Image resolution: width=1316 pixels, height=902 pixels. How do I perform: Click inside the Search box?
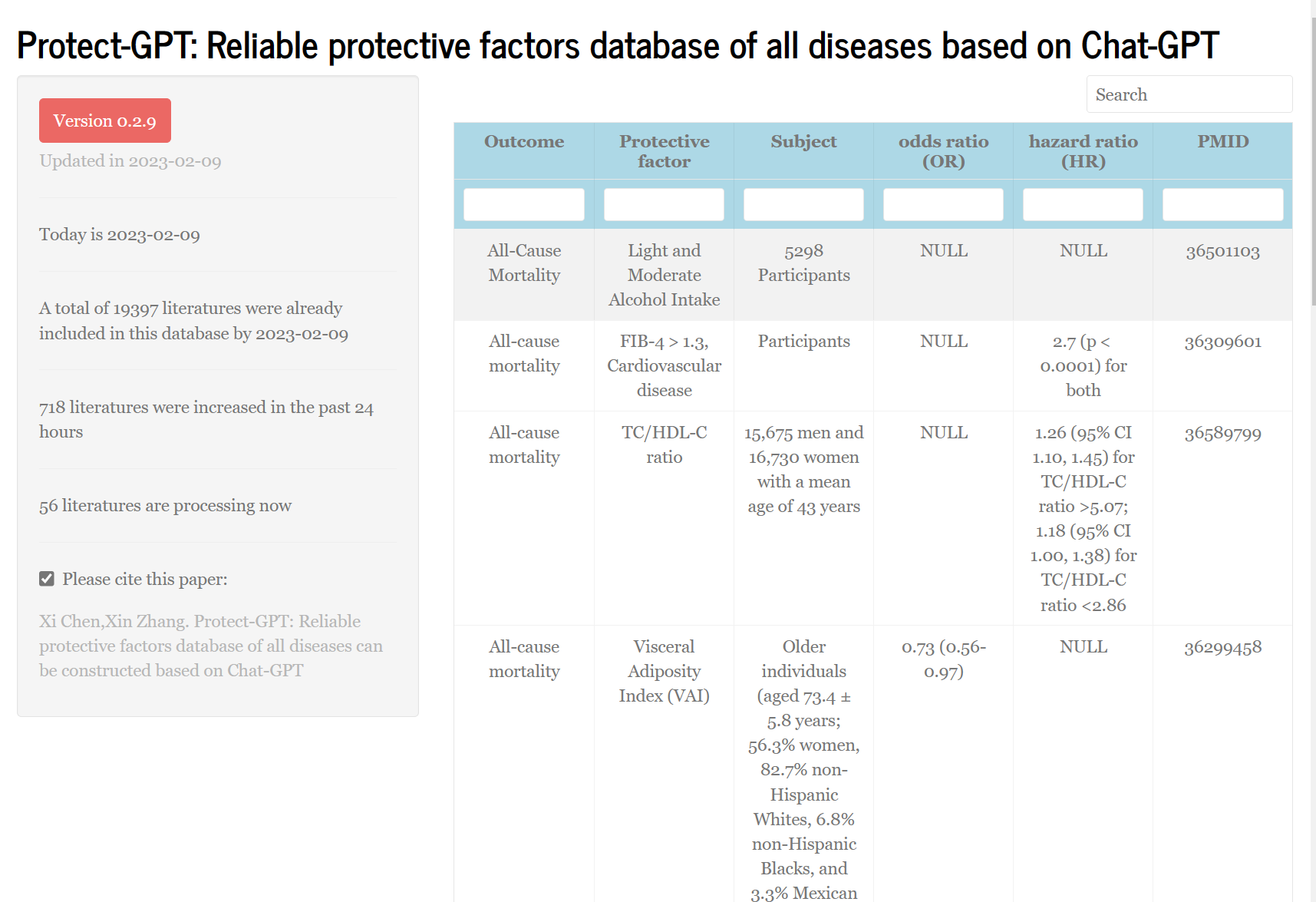click(x=1189, y=94)
